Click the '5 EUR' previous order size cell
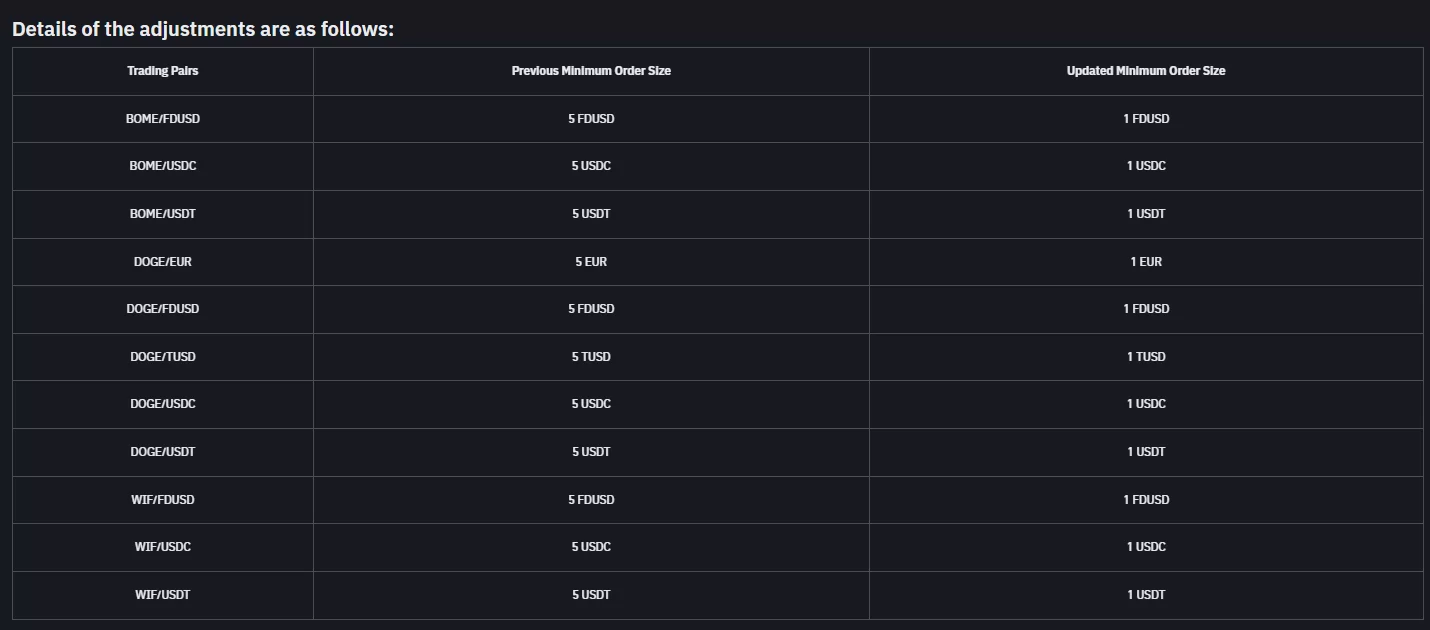This screenshot has width=1430, height=630. coord(591,262)
